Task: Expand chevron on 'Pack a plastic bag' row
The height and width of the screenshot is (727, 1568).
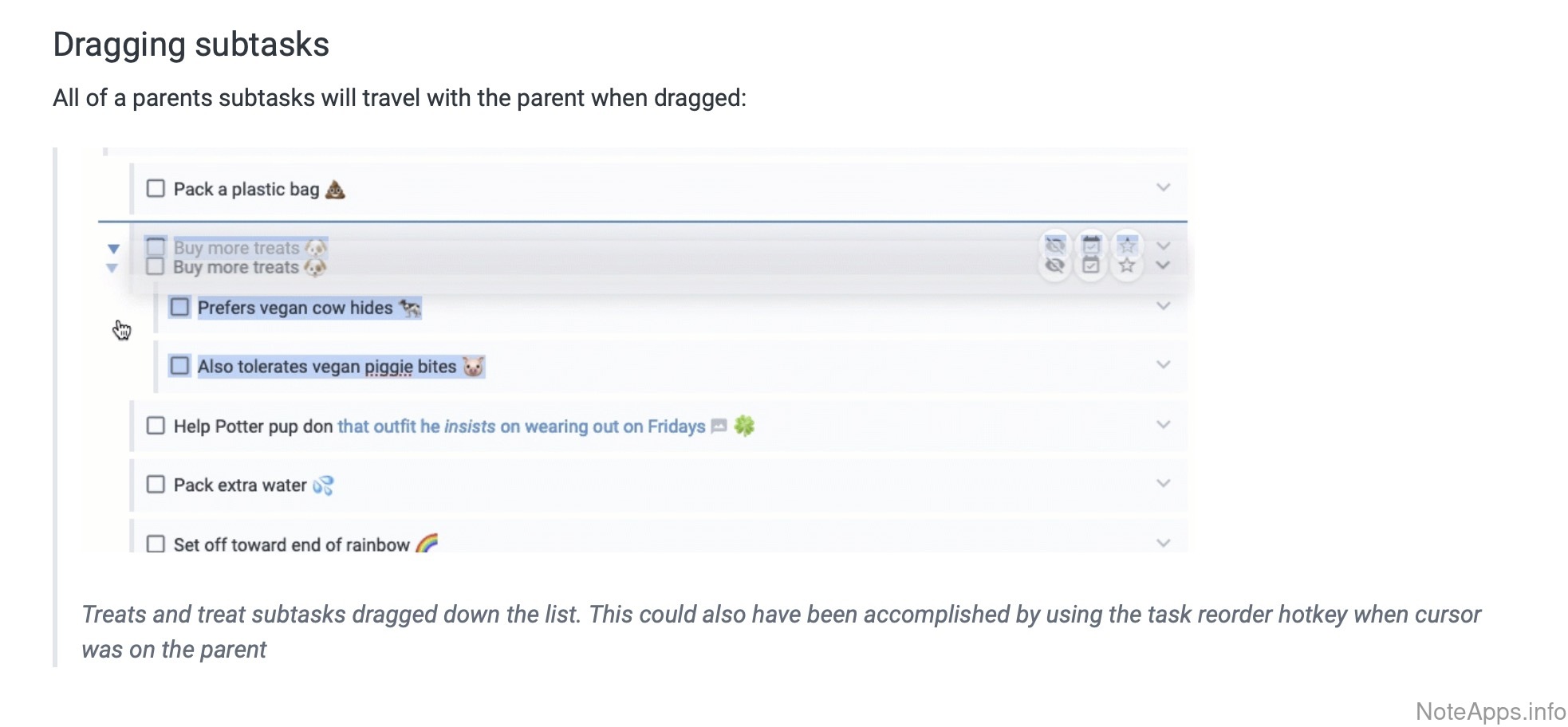Action: coord(1163,188)
